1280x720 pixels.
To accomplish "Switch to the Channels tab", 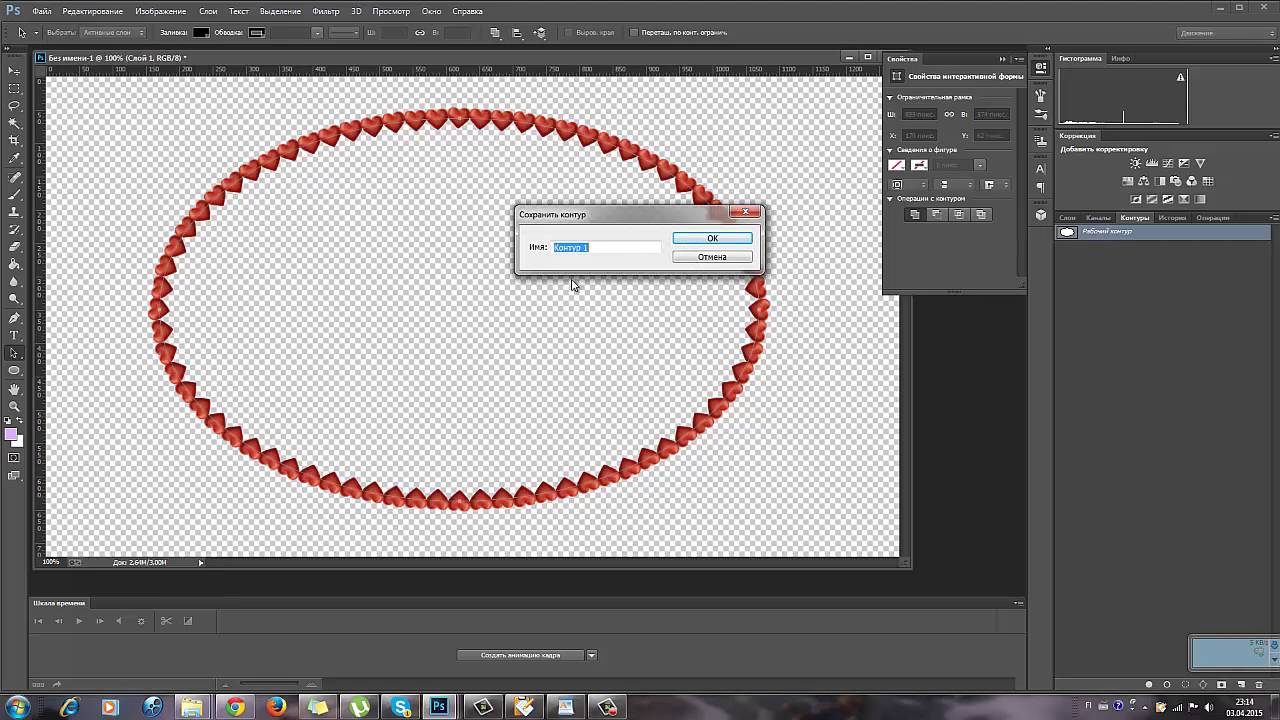I will click(1098, 218).
